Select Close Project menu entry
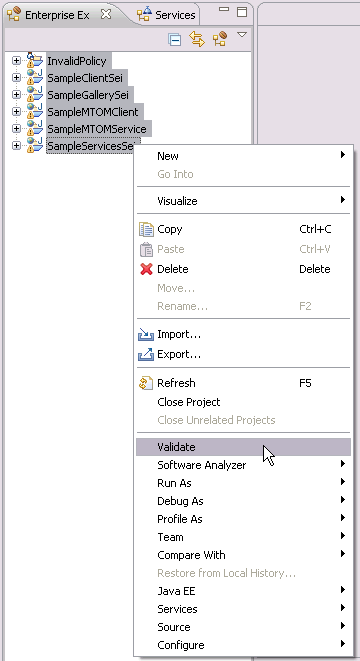This screenshot has width=360, height=661. 188,402
